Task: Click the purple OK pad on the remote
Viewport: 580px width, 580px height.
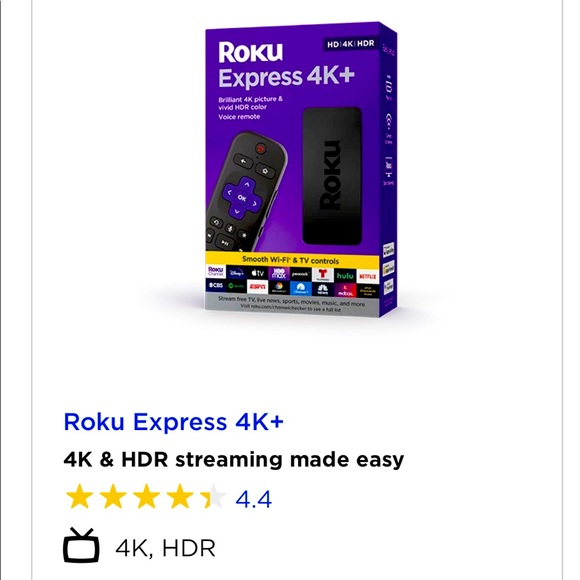Action: (242, 198)
